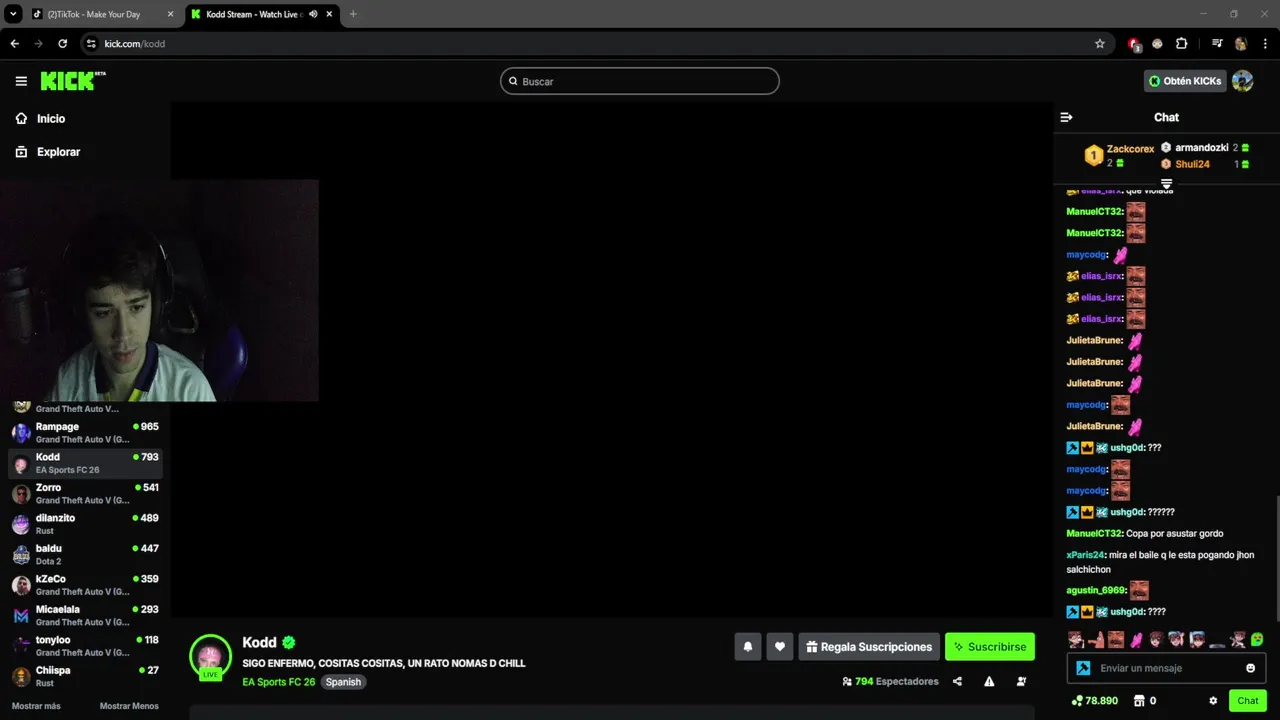This screenshot has height=720, width=1280.
Task: Click the report warning triangle icon
Action: [989, 682]
